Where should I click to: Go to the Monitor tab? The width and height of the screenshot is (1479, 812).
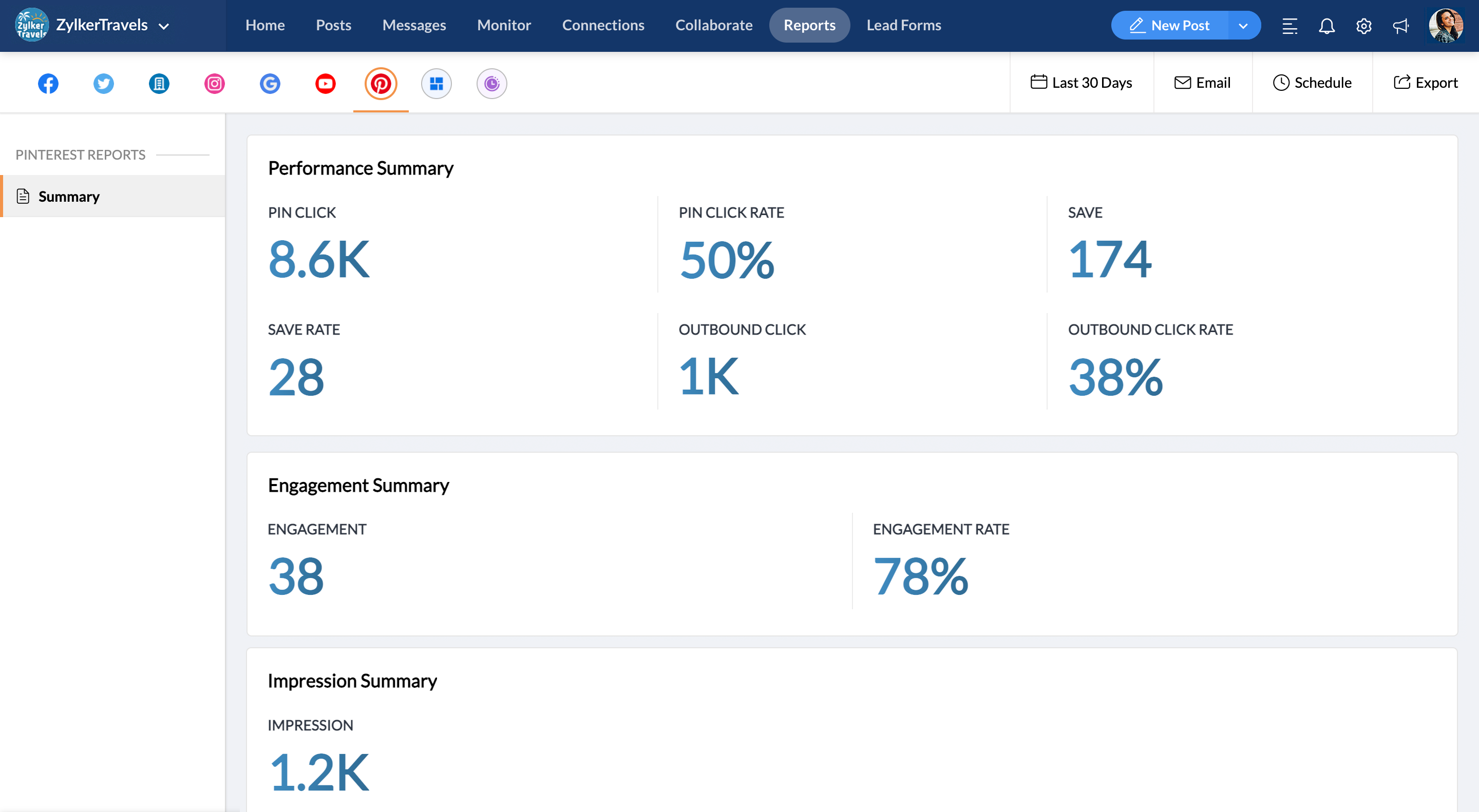503,25
